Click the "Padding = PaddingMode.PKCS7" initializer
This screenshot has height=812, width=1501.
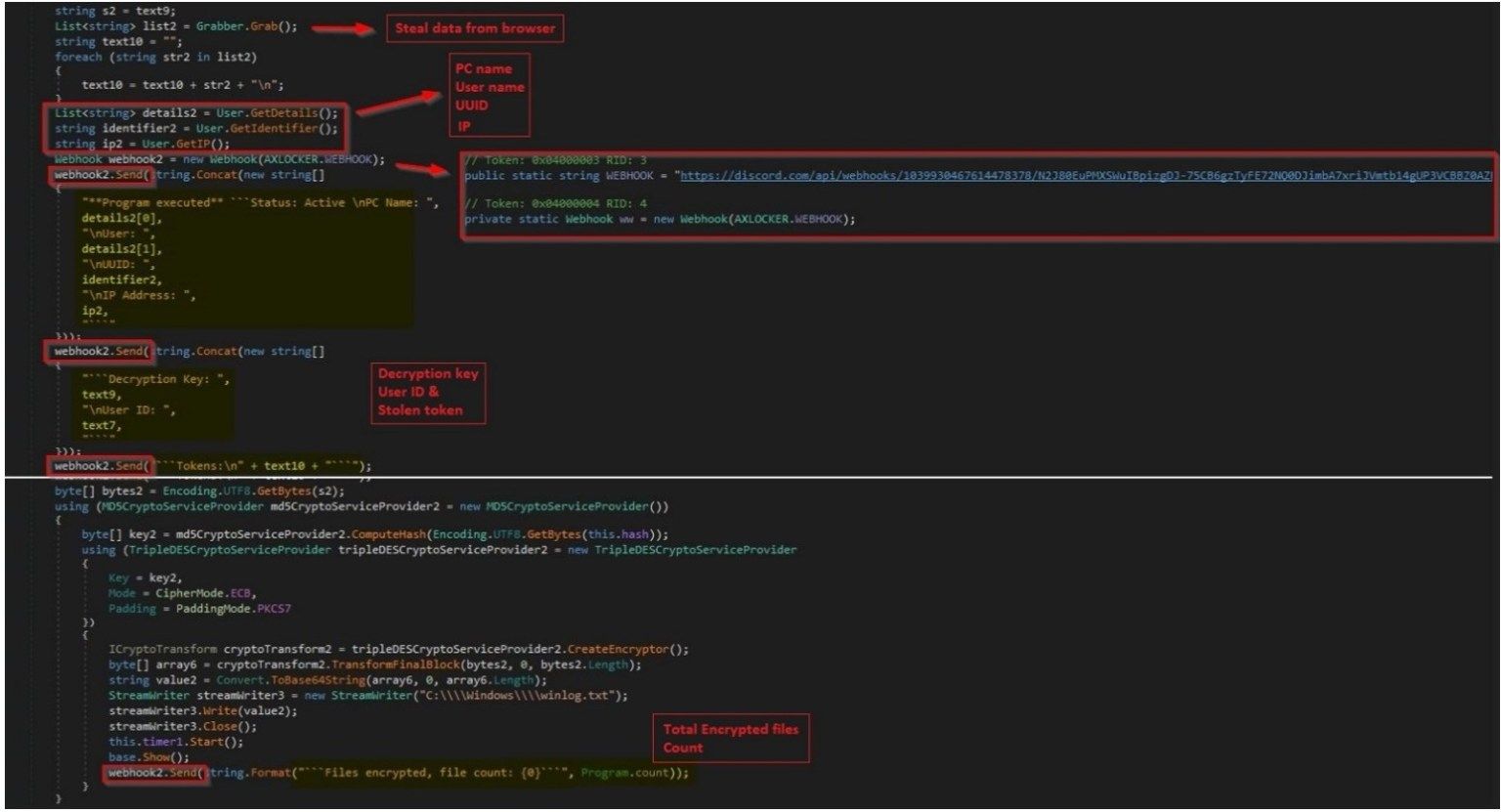[x=200, y=609]
